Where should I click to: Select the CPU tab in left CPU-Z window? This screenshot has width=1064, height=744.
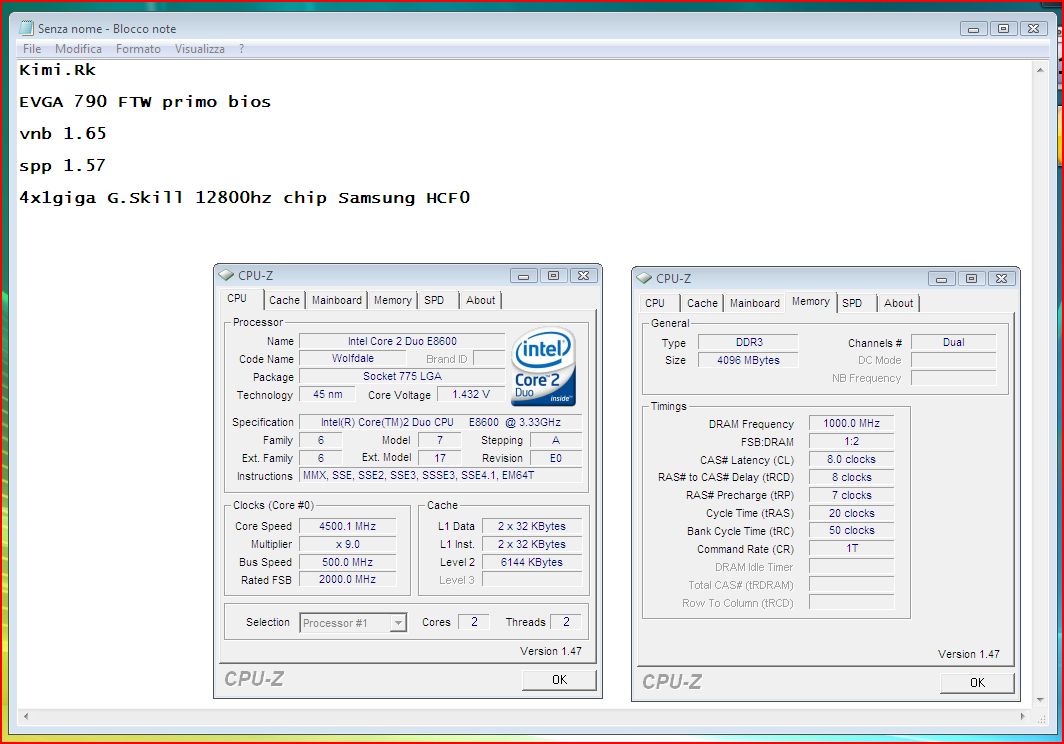(x=237, y=299)
